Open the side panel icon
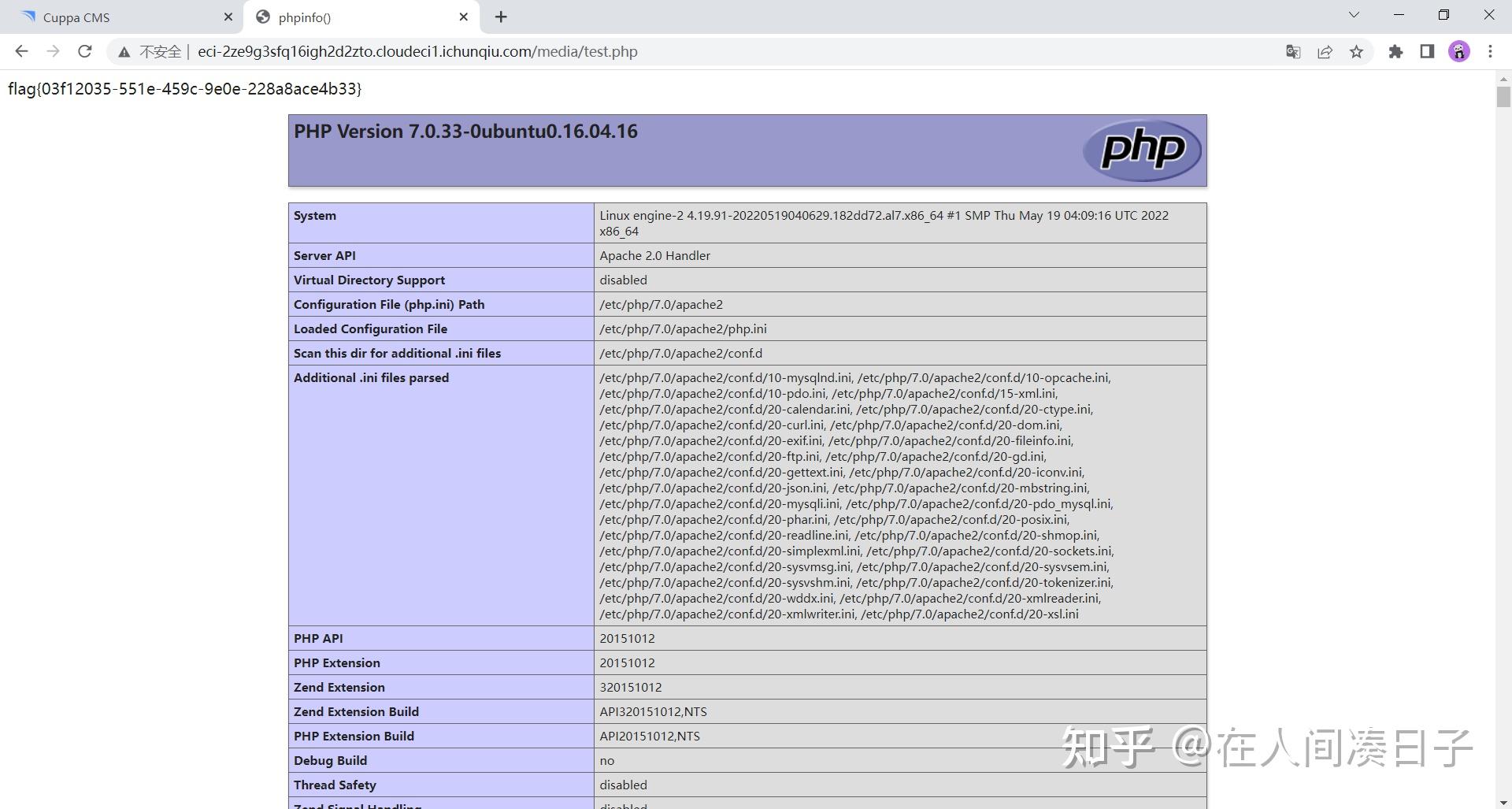Viewport: 1512px width, 809px height. [x=1427, y=51]
